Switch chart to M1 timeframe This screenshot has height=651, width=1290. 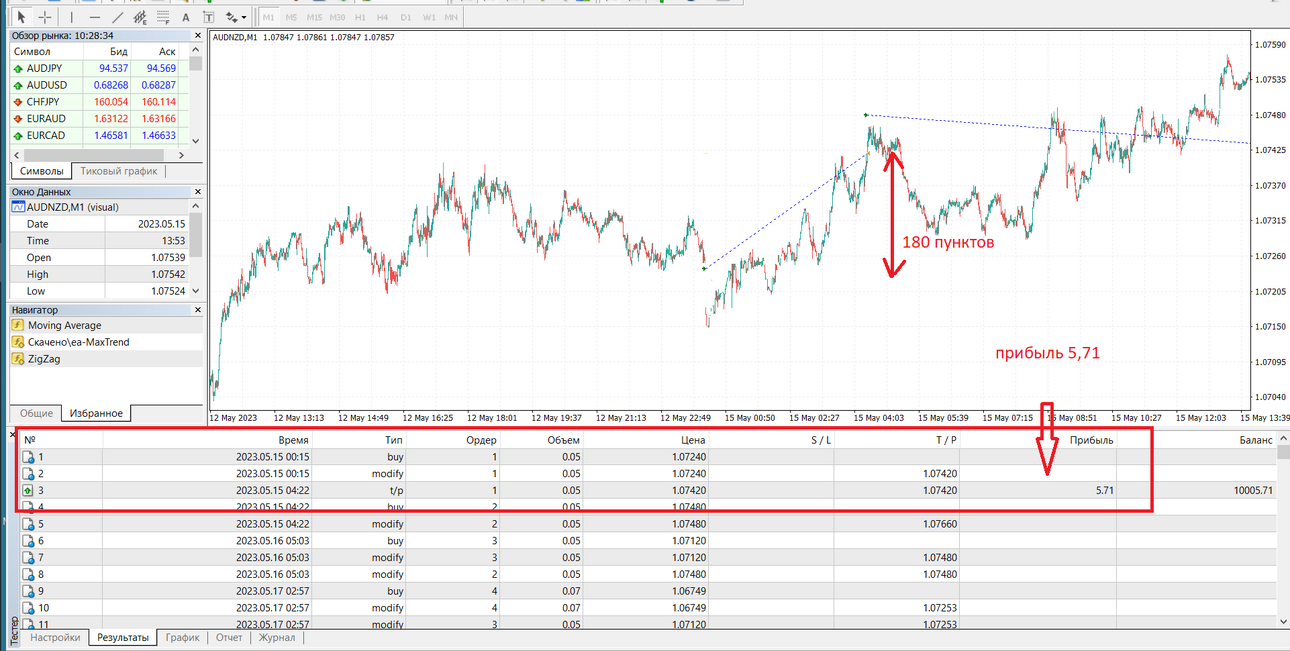269,17
